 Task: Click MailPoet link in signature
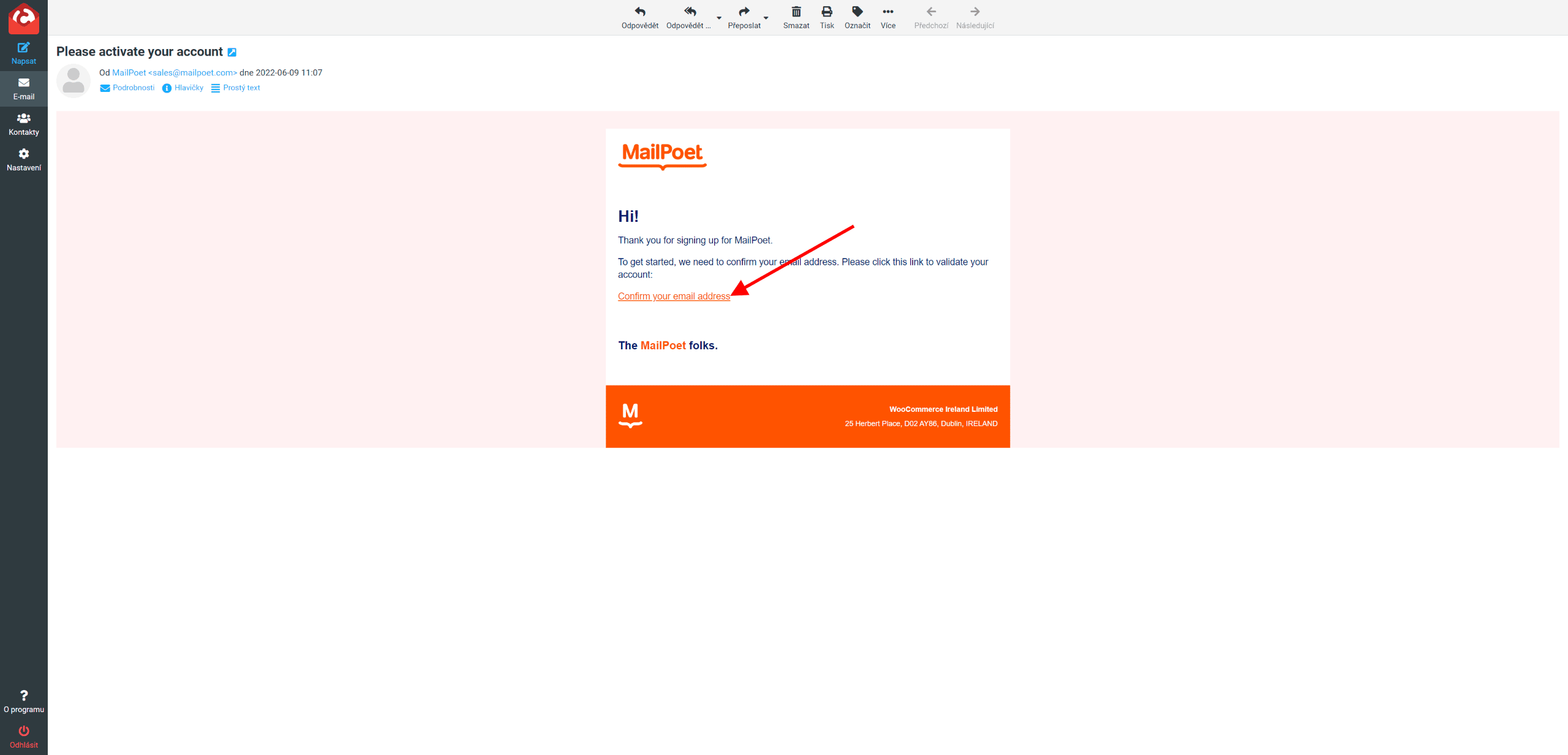click(663, 346)
